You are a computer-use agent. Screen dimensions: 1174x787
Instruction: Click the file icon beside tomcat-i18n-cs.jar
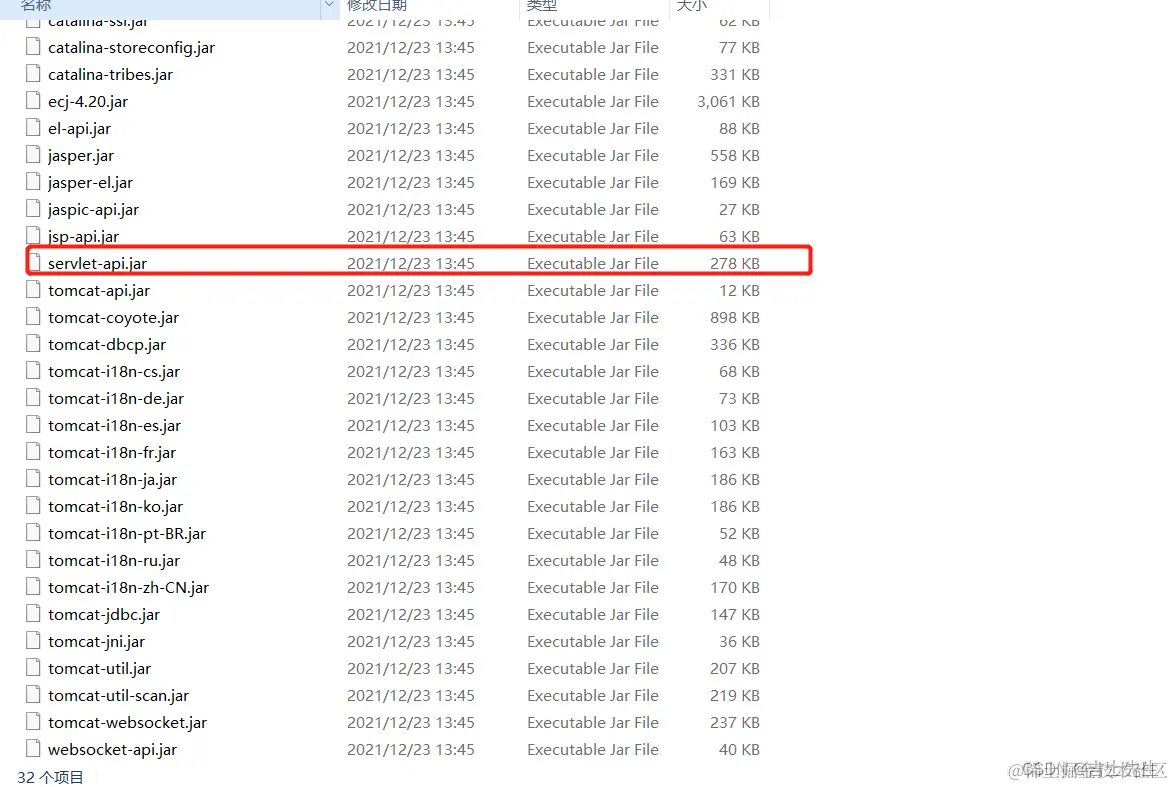[x=33, y=371]
